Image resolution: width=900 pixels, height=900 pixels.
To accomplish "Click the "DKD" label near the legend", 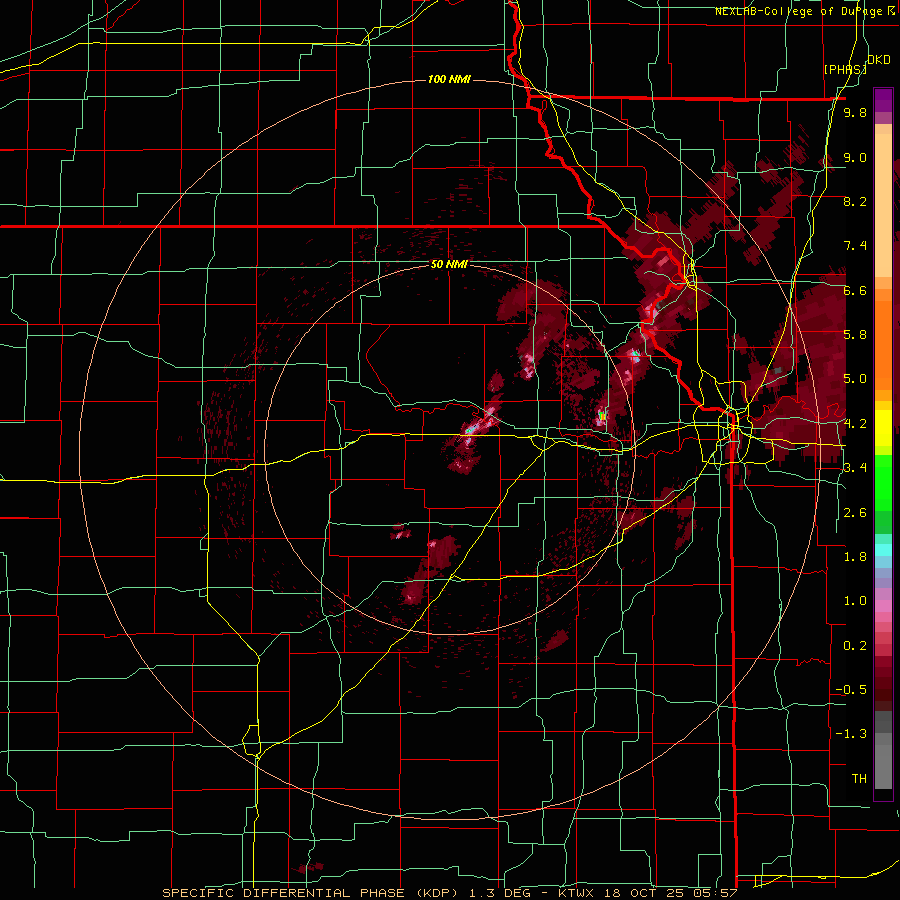I will (879, 60).
